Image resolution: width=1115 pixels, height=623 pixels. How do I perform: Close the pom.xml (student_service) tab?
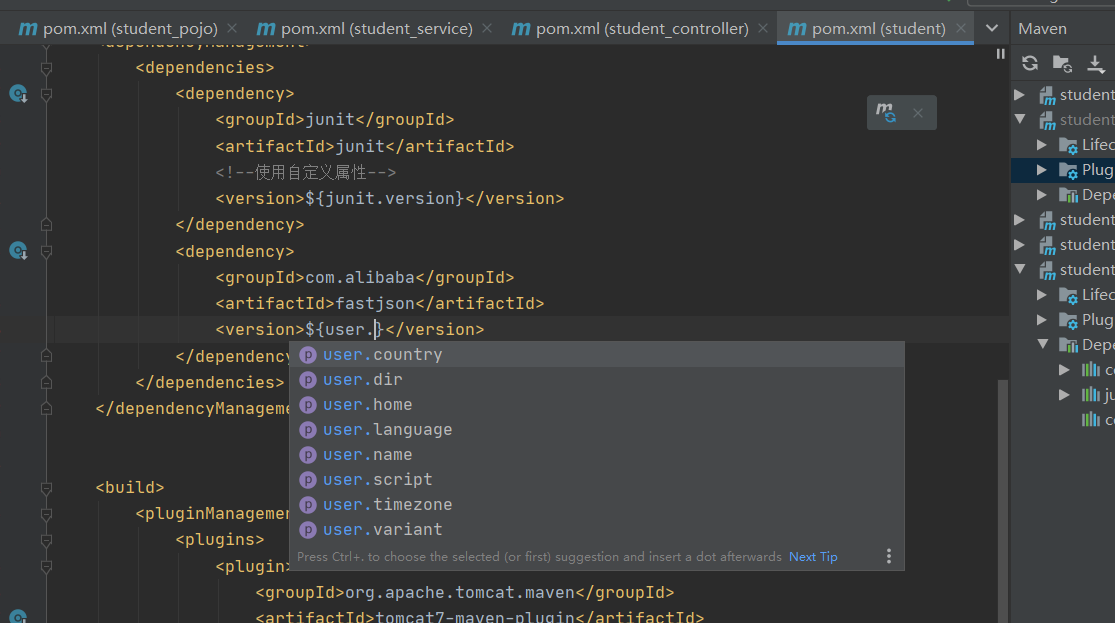pos(486,28)
